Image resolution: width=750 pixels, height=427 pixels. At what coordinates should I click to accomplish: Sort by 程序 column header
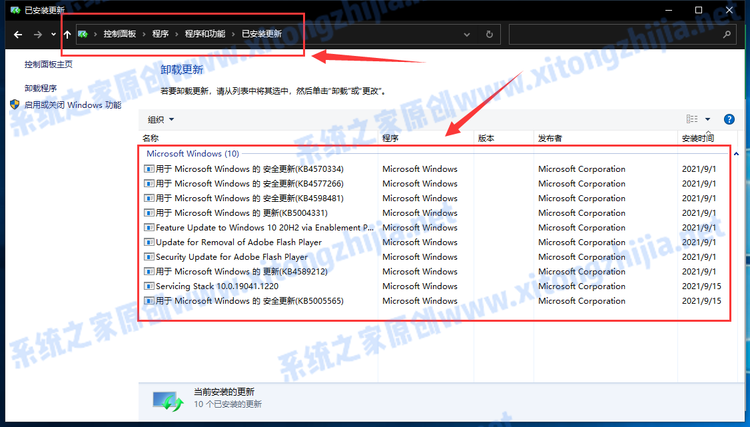click(x=390, y=138)
